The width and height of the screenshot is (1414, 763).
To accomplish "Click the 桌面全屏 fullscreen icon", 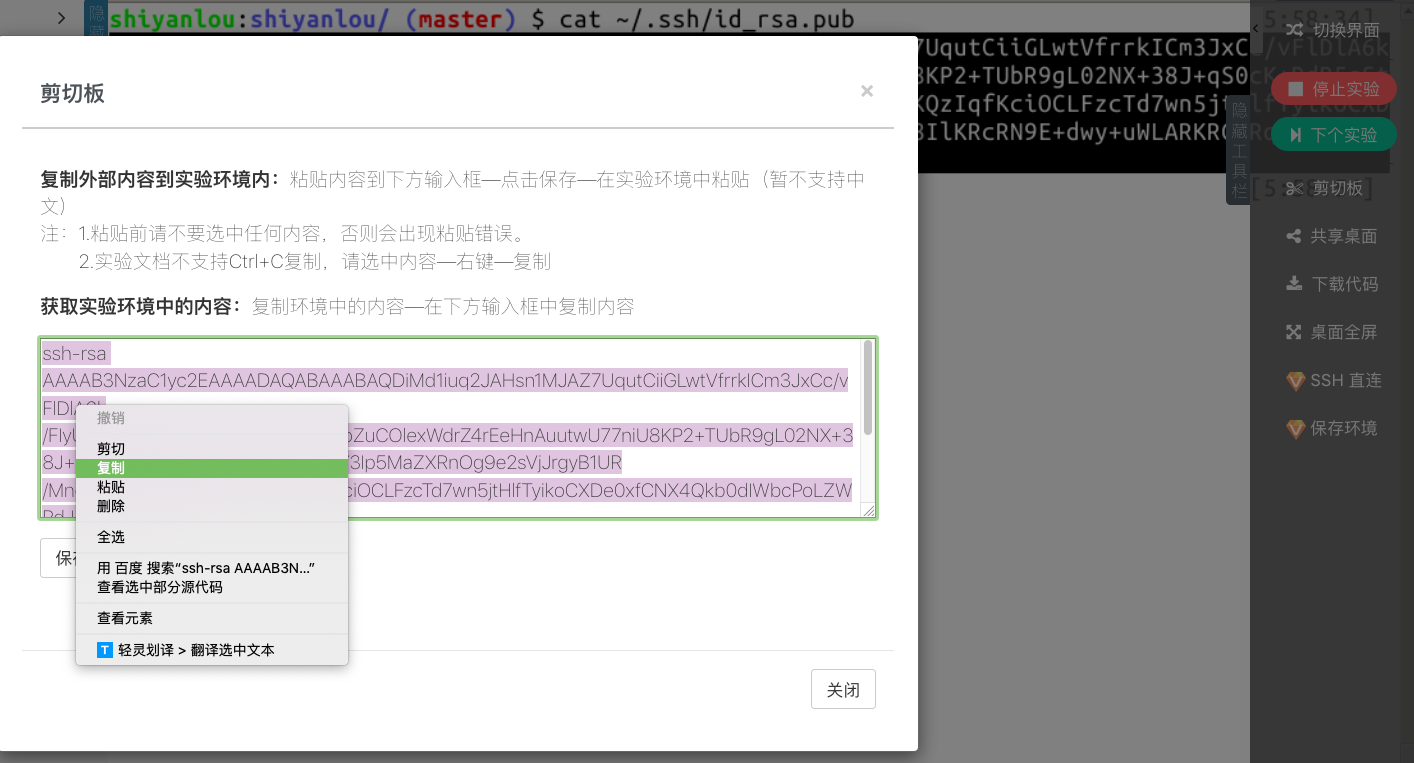I will coord(1294,332).
